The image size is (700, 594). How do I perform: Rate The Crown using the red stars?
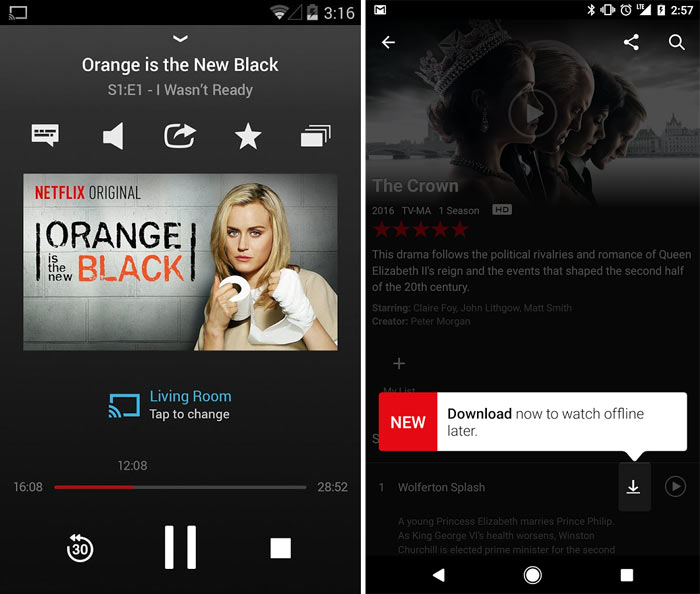pos(421,230)
